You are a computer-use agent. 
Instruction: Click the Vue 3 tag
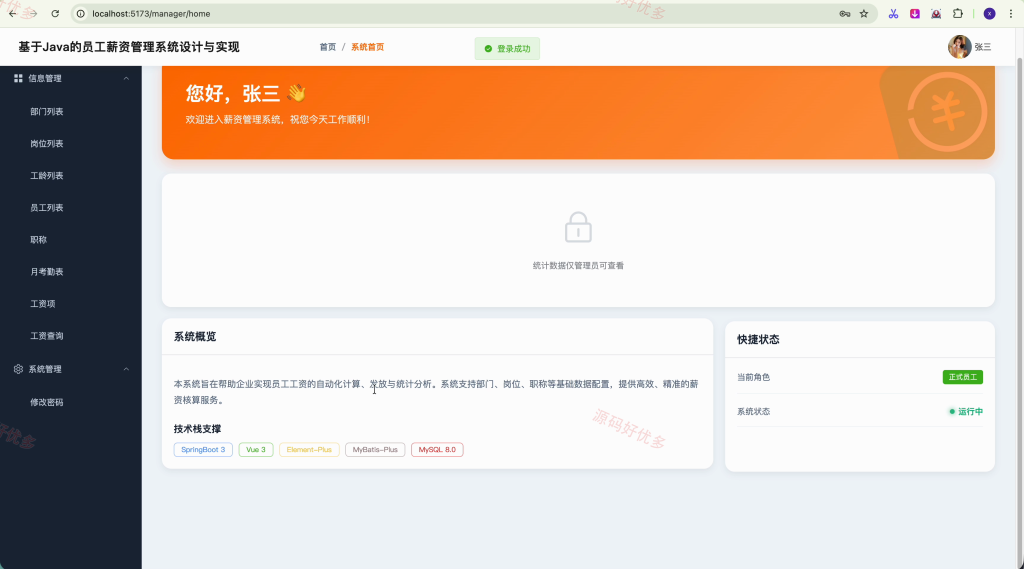pos(256,449)
